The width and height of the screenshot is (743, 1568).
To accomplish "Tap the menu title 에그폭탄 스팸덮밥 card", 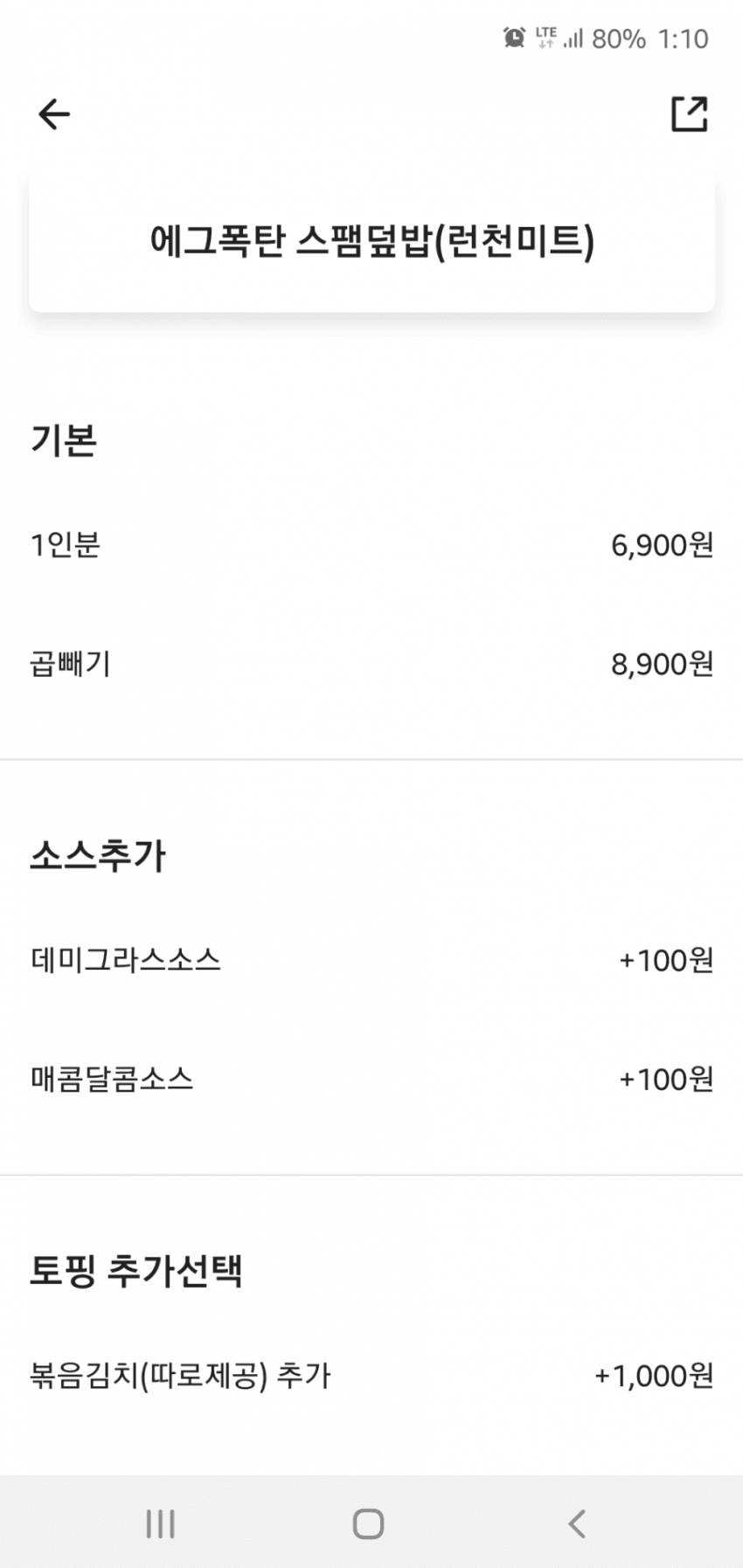I will click(371, 241).
